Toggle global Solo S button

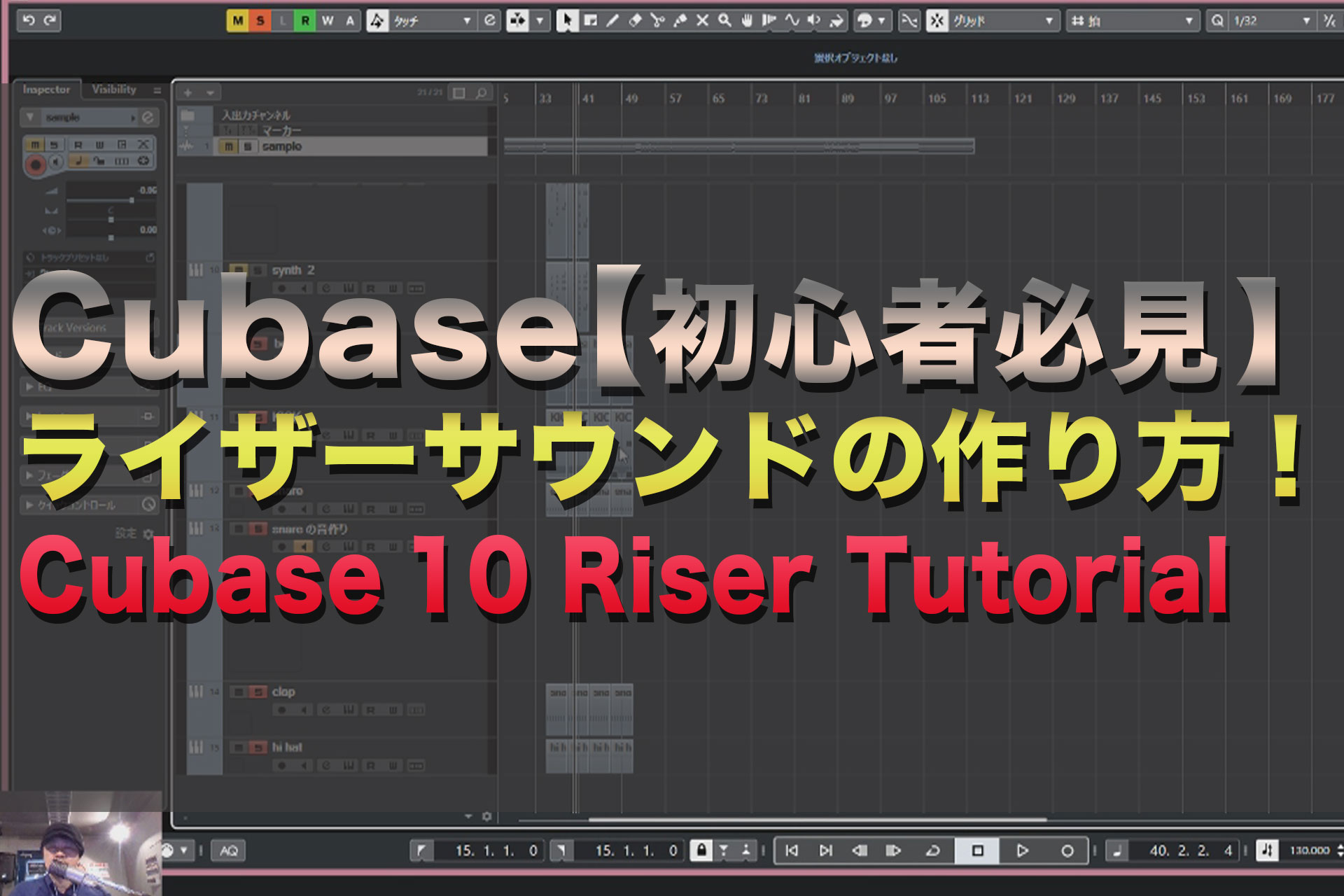(260, 21)
